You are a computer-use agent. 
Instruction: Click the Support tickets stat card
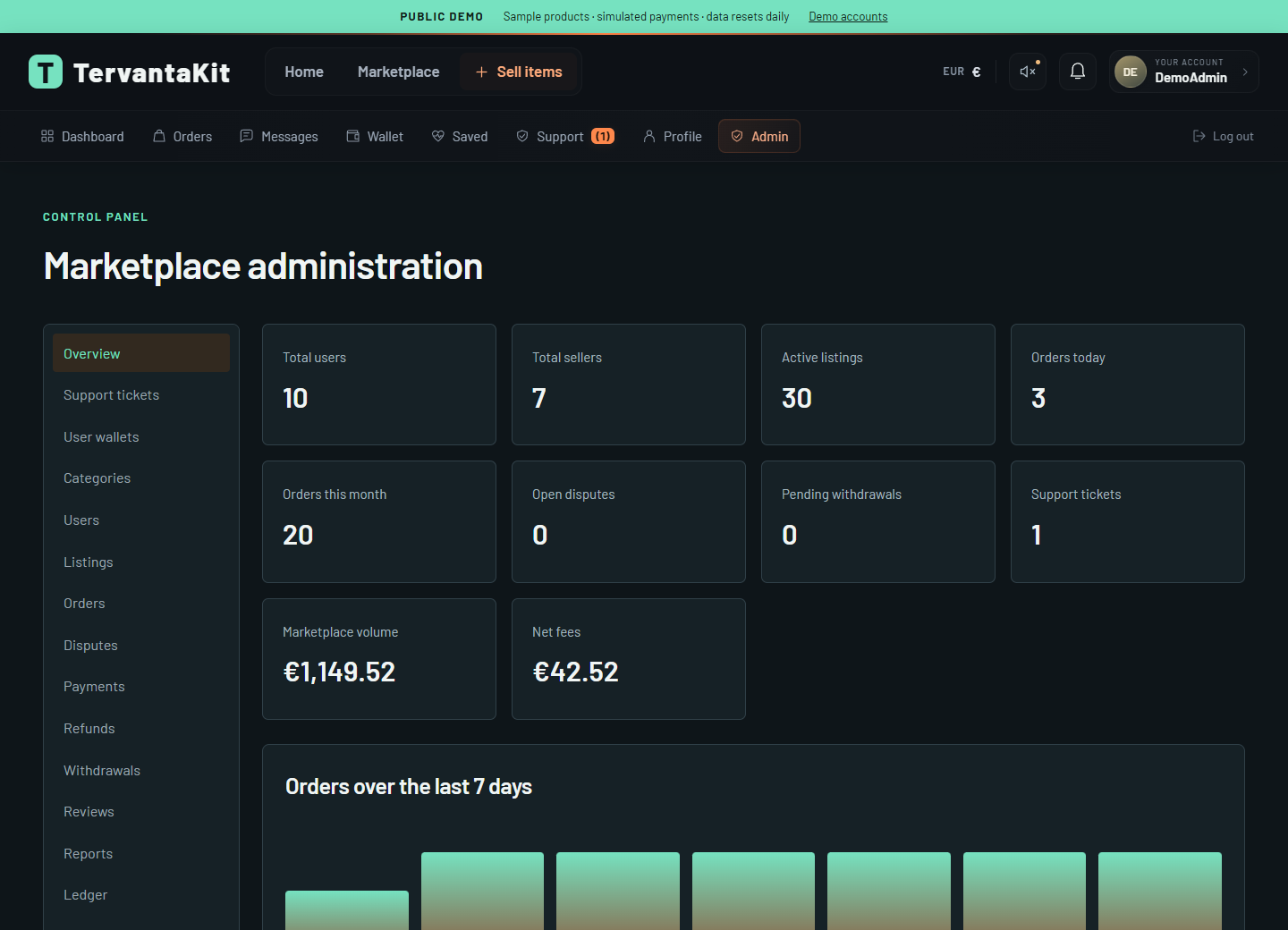(1128, 521)
